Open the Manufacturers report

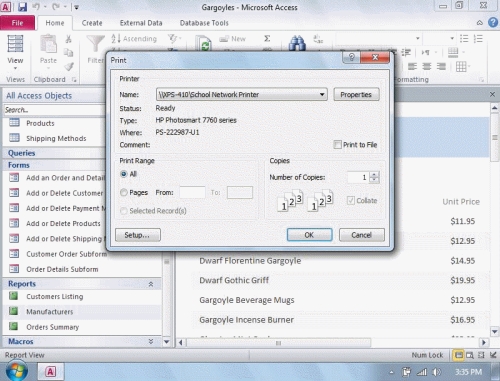point(49,312)
